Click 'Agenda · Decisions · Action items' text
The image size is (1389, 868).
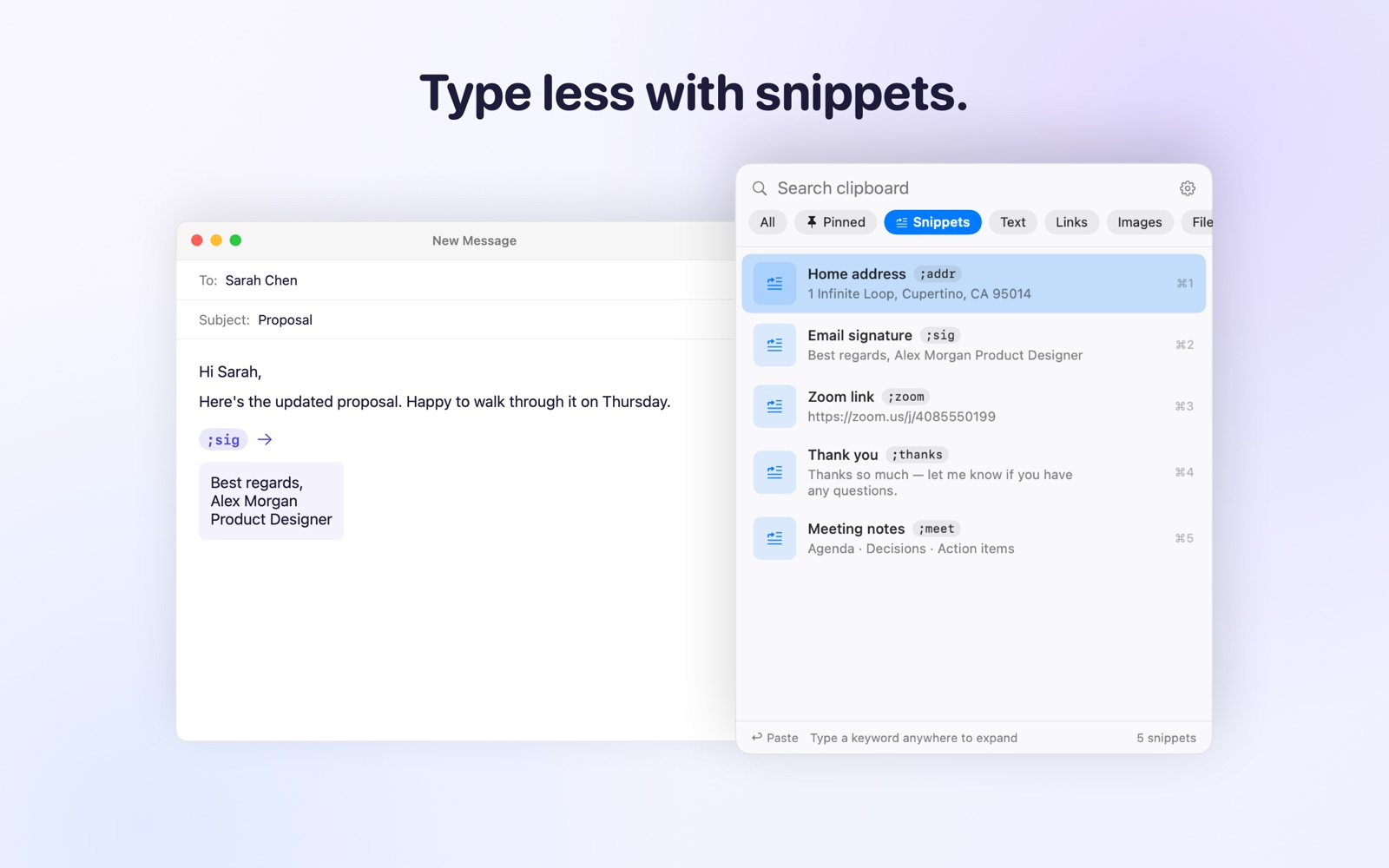coord(911,549)
